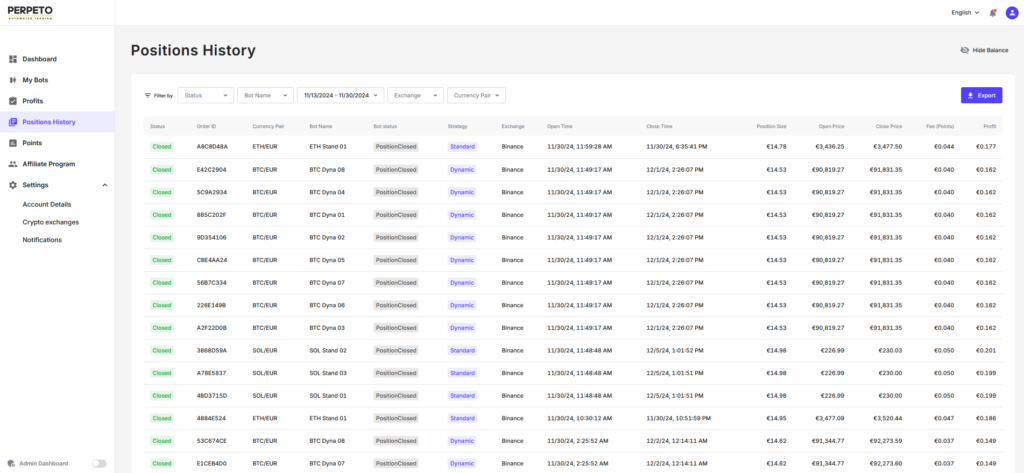Open Points menu item
The image size is (1024, 473).
(x=57, y=142)
